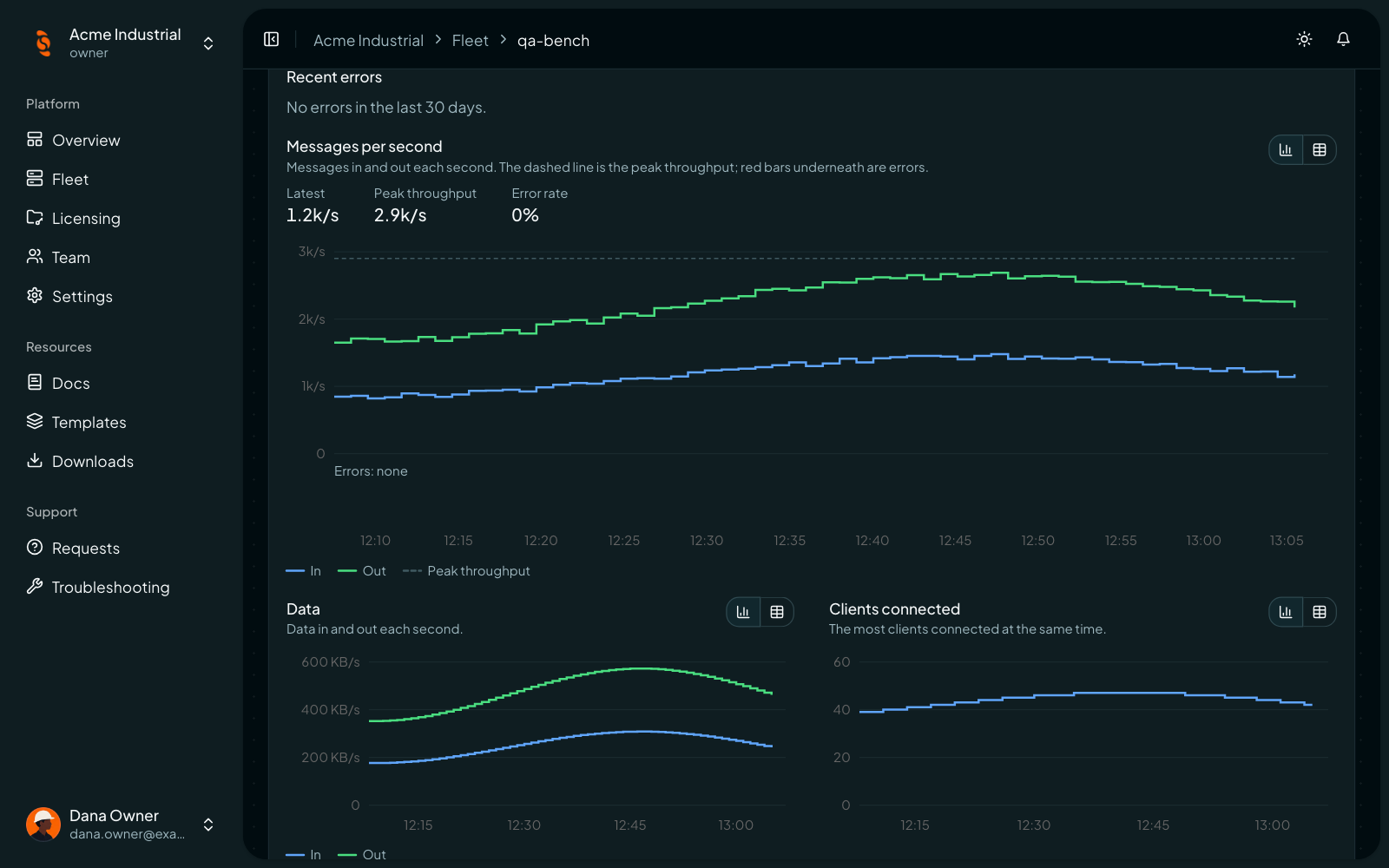Toggle the In series legend of Messages chart
Screen dimensions: 1389x868
click(304, 571)
